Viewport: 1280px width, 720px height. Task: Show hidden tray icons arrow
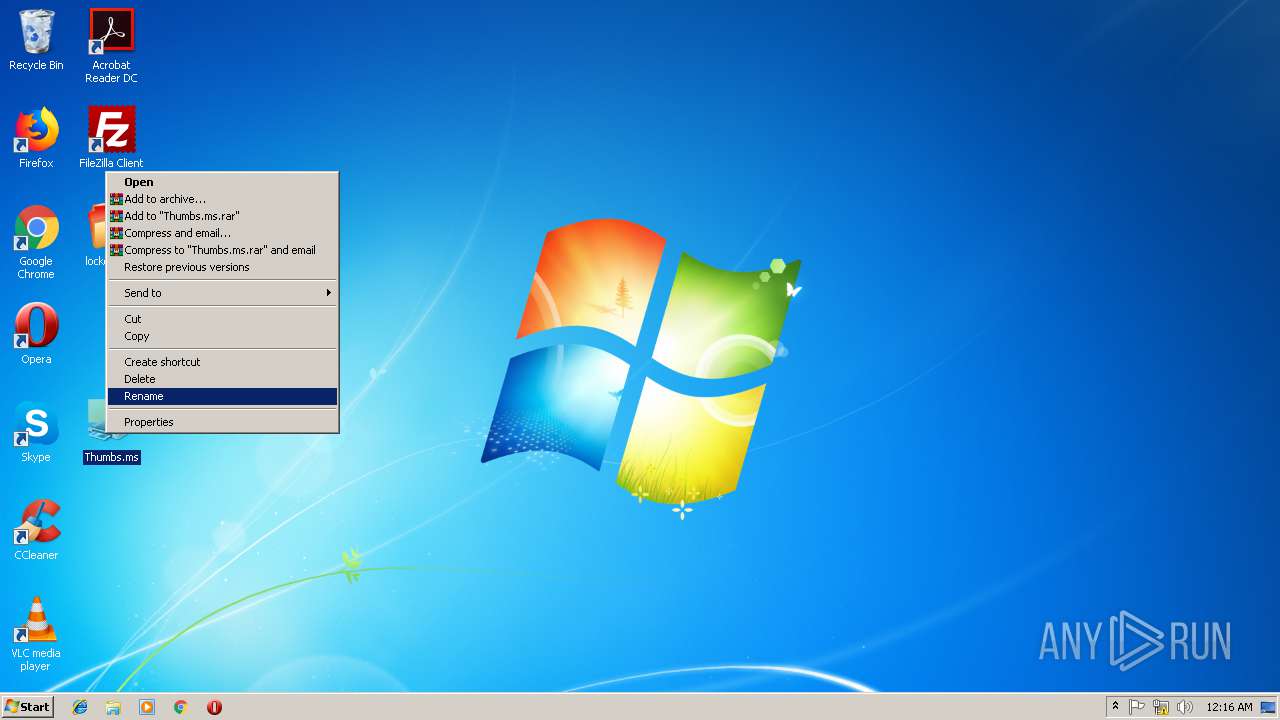coord(1115,707)
